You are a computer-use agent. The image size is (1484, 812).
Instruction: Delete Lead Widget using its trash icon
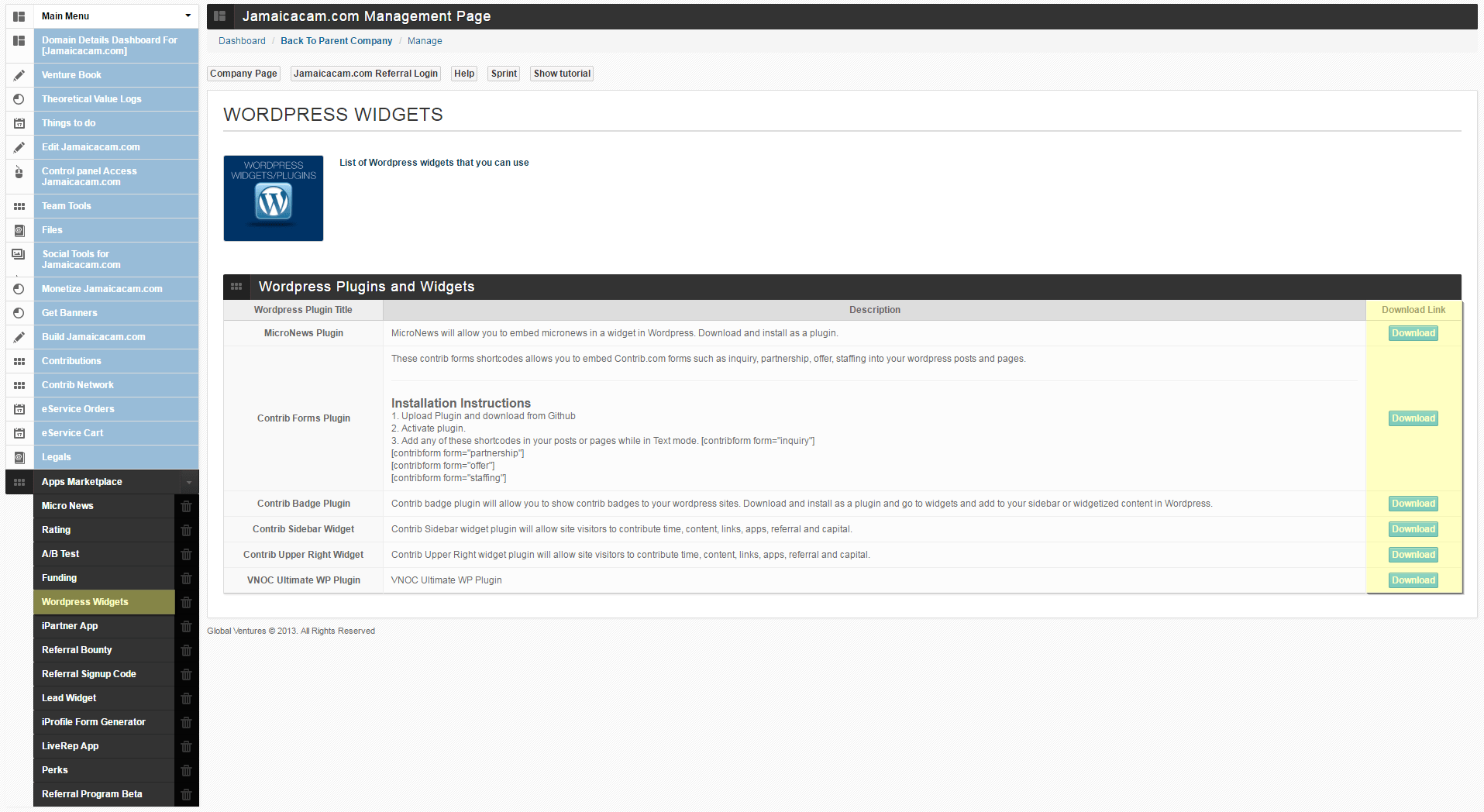coord(186,698)
